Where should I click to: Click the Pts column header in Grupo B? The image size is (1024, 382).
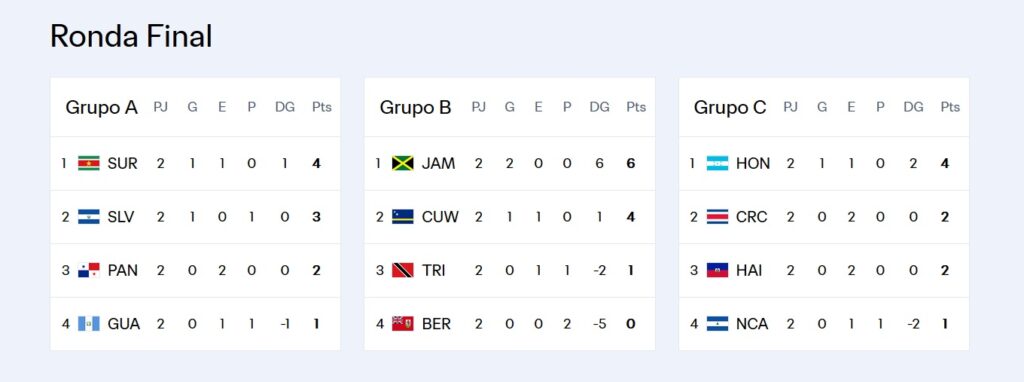coord(636,107)
